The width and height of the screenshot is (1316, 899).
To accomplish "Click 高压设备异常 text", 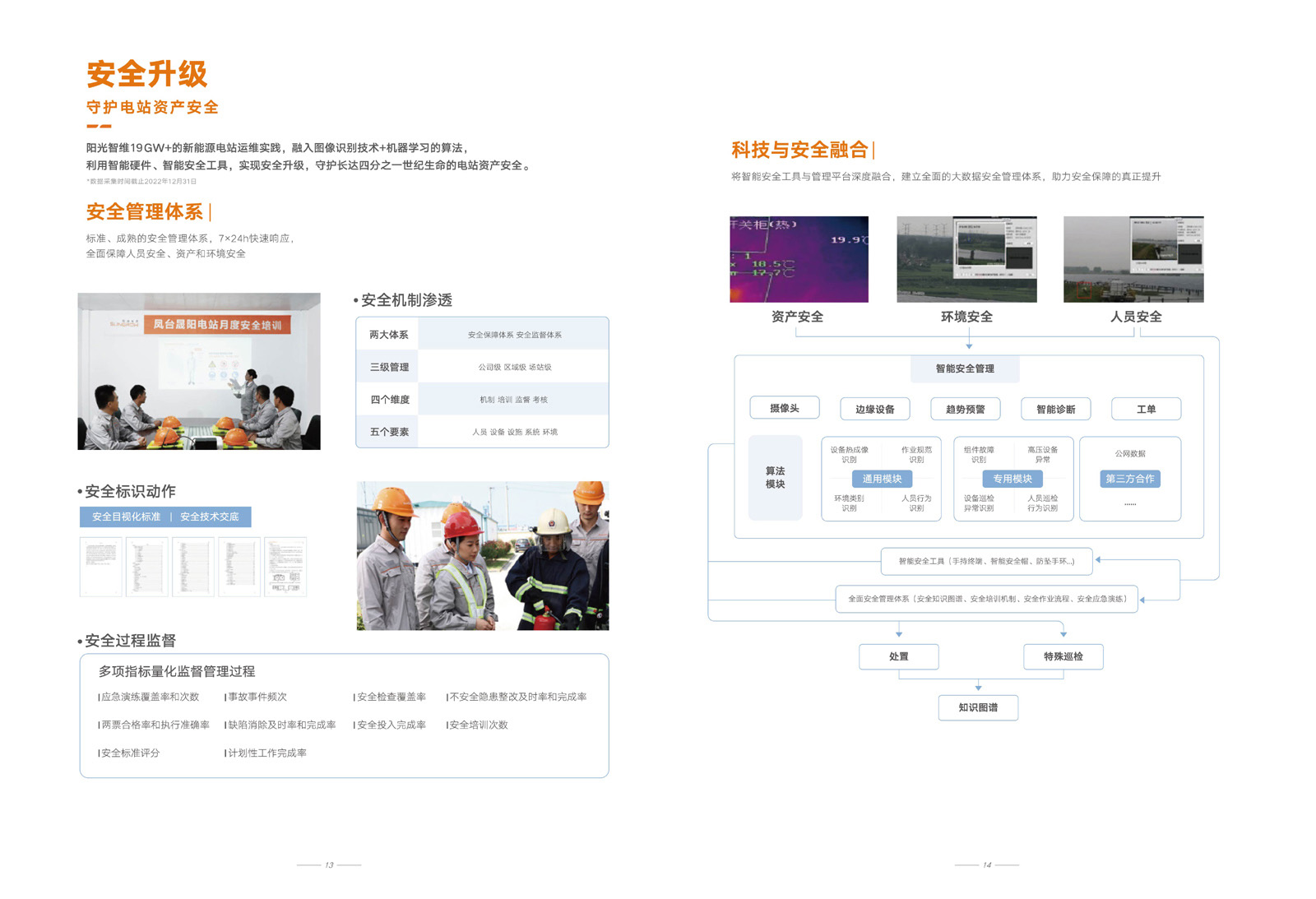I will 1043,455.
